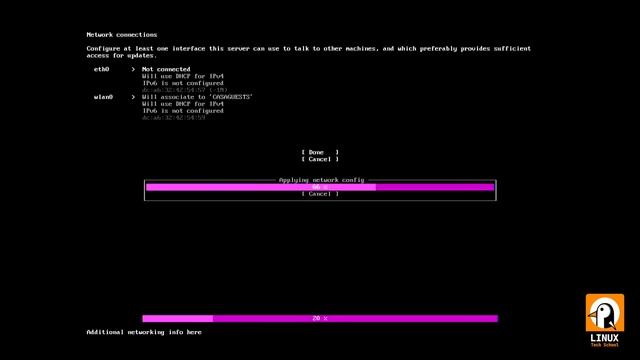
Task: Click the 'Network connections' heading
Action: (122, 35)
